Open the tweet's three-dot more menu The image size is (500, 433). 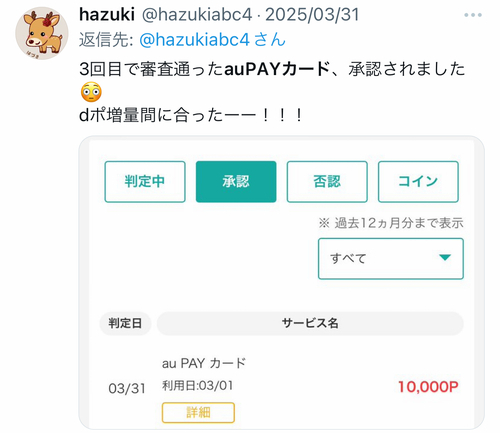pyautogui.click(x=473, y=15)
